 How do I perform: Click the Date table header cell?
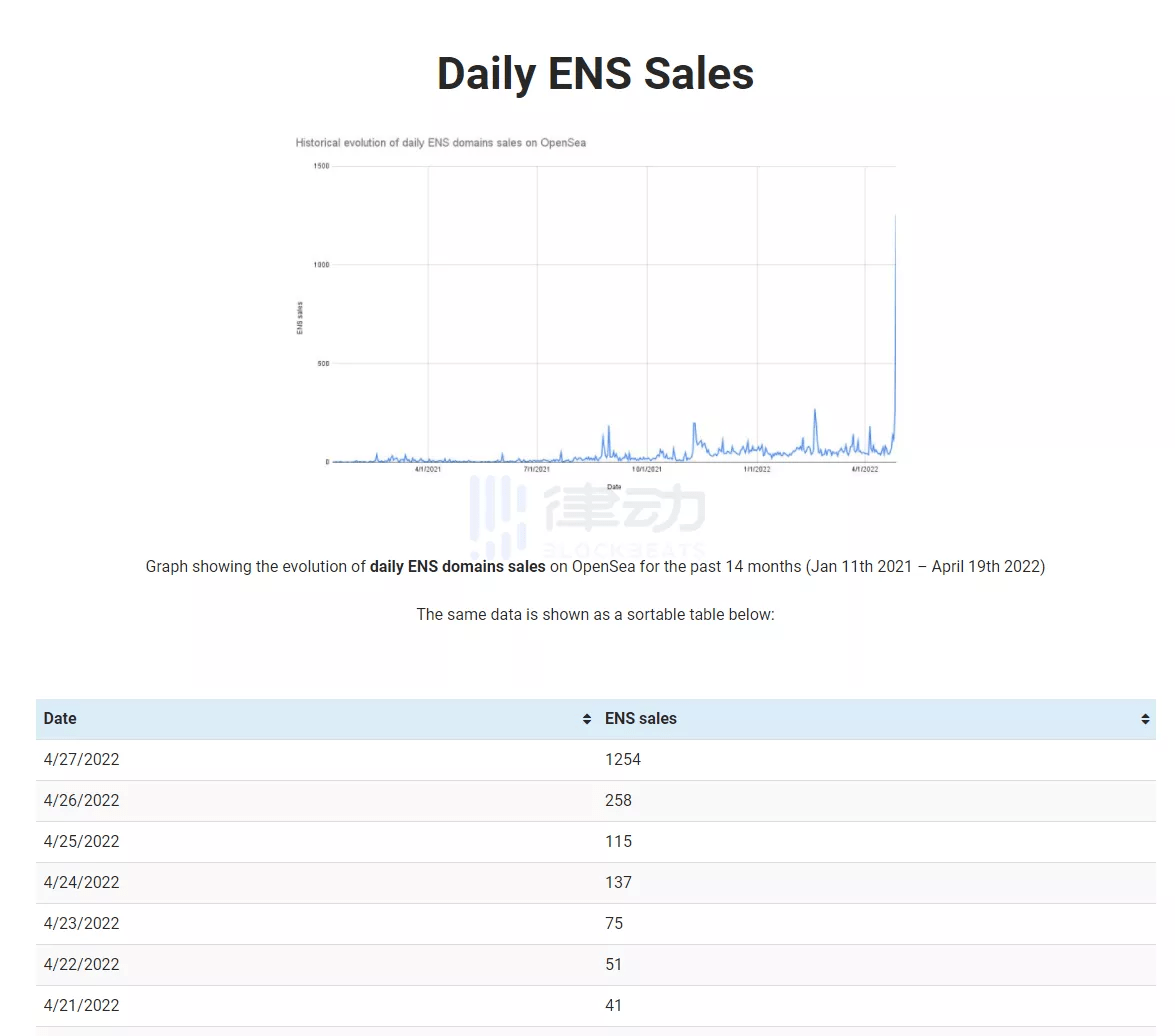coord(60,718)
